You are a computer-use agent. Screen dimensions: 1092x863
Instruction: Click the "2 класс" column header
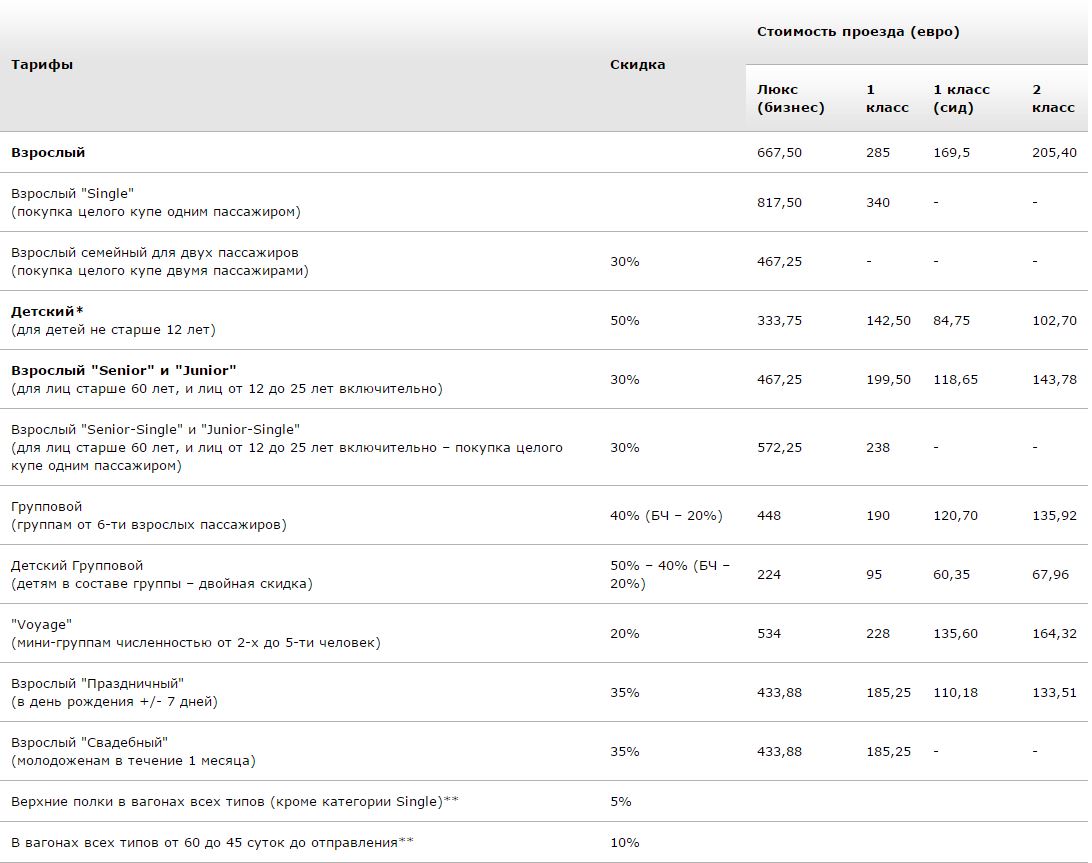coord(1053,98)
